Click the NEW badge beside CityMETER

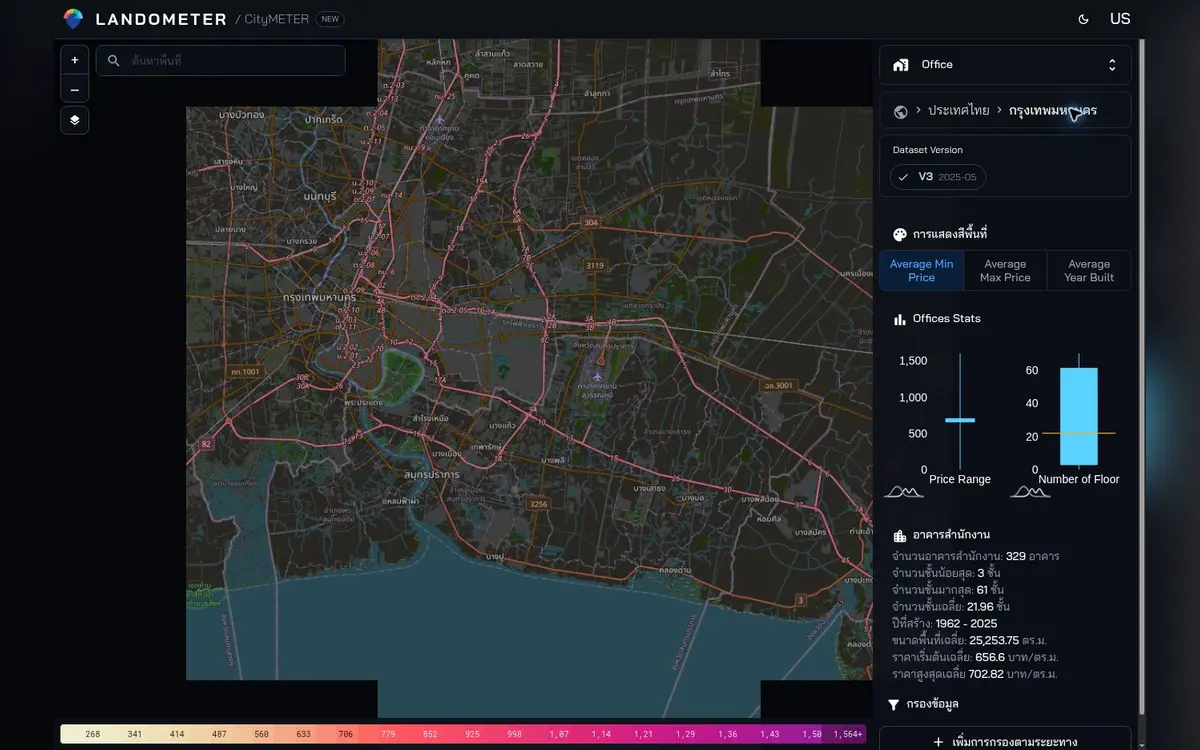point(330,19)
